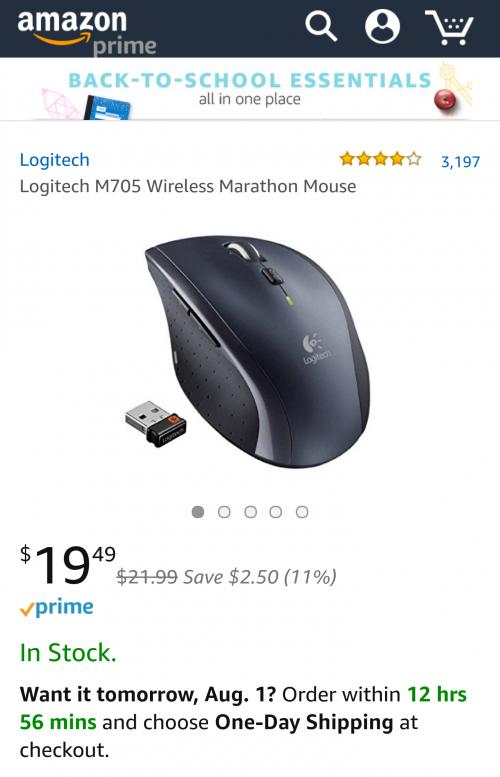500x777 pixels.
Task: Open the 3,197 reviews link
Action: click(x=460, y=162)
